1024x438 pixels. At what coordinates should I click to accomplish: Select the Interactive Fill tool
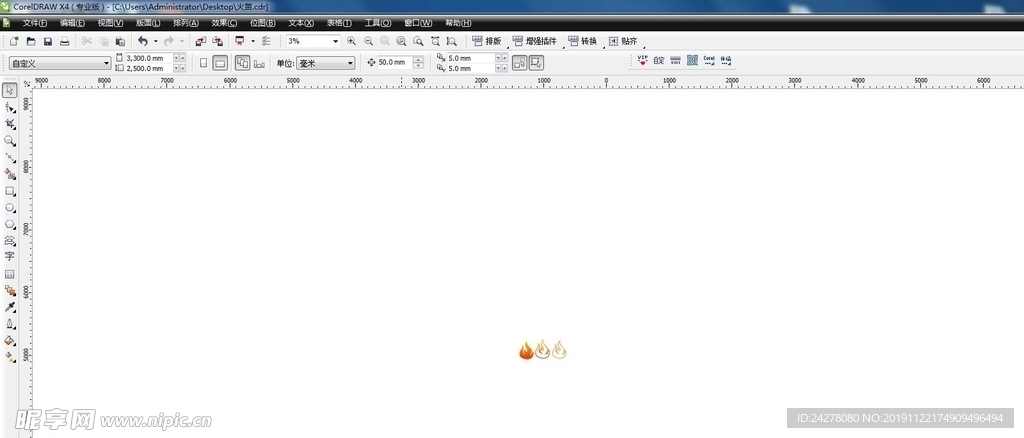point(10,357)
